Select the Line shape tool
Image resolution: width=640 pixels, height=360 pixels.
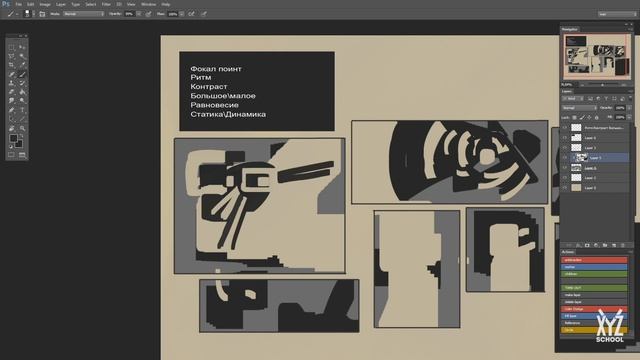22,119
